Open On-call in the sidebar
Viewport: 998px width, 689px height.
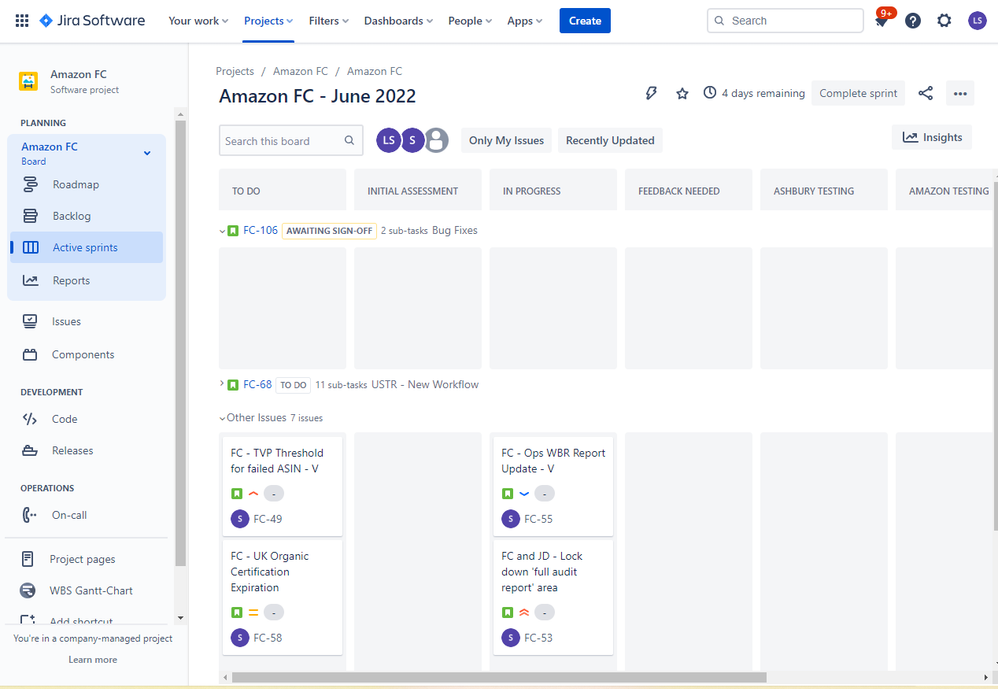[85, 515]
